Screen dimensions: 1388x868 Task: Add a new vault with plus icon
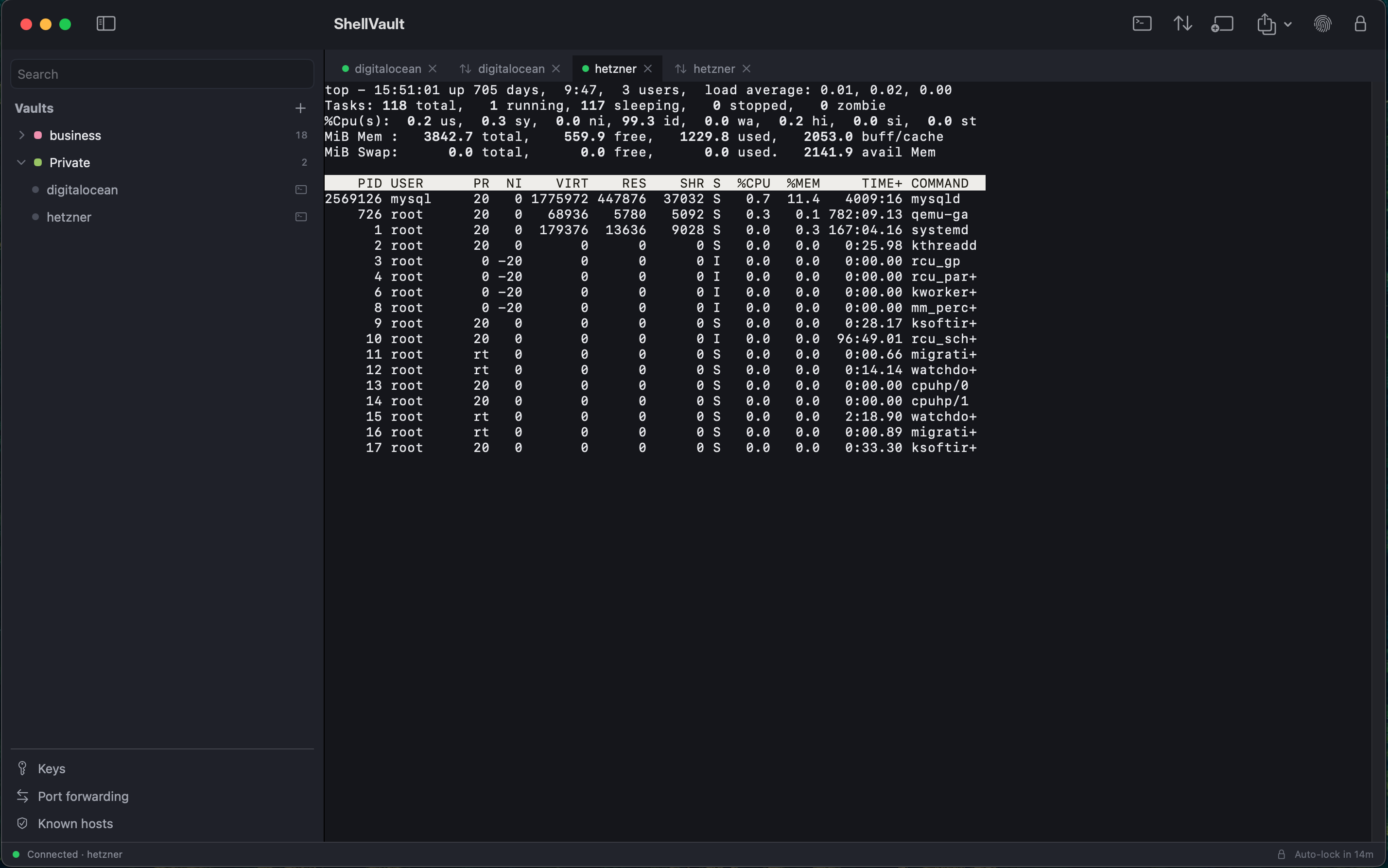click(x=300, y=108)
